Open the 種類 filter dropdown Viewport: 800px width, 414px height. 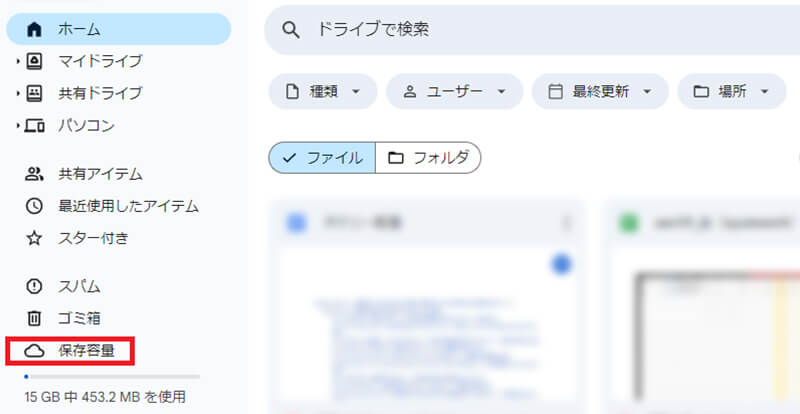tap(323, 92)
